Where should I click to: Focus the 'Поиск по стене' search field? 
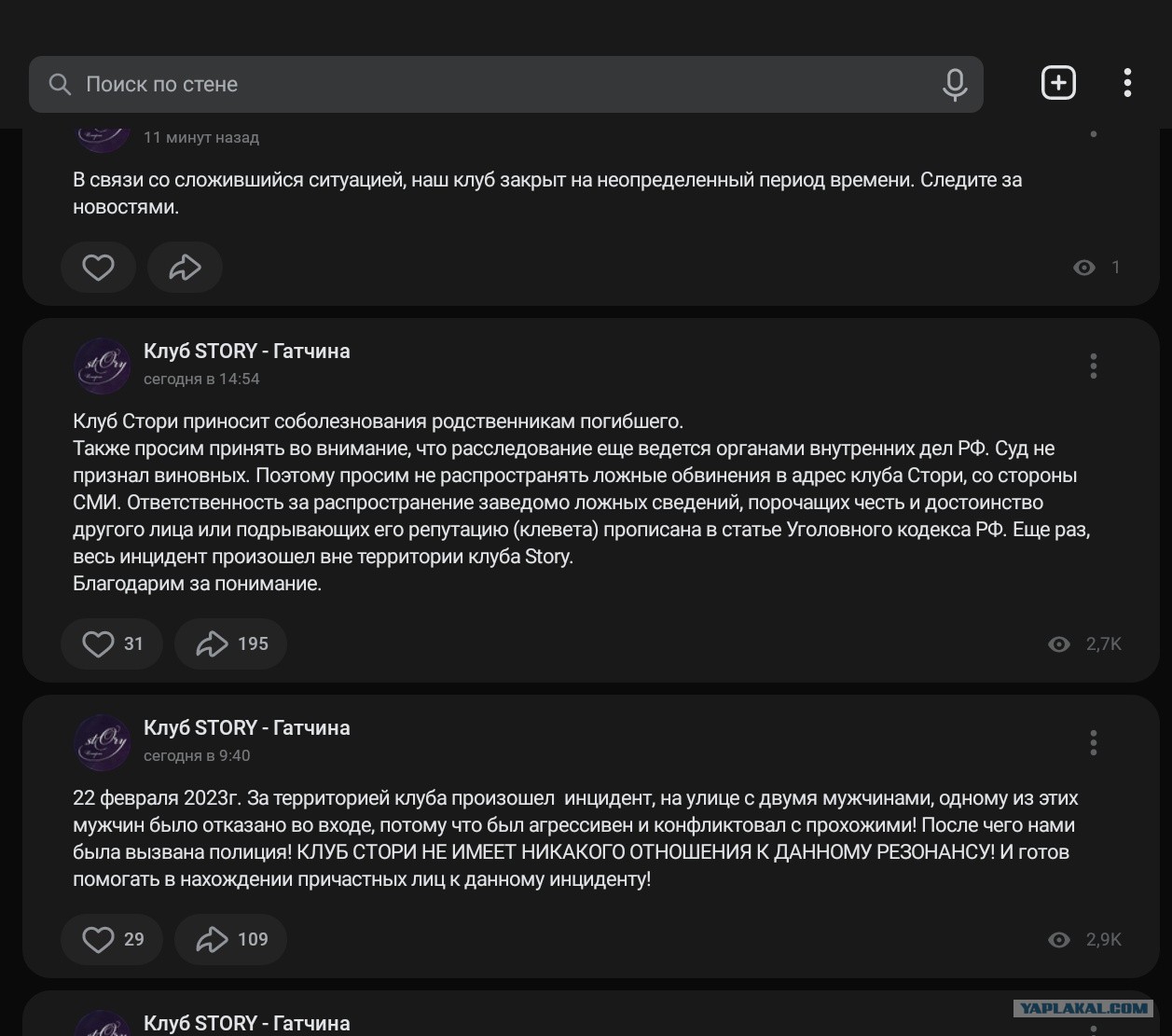pos(506,84)
